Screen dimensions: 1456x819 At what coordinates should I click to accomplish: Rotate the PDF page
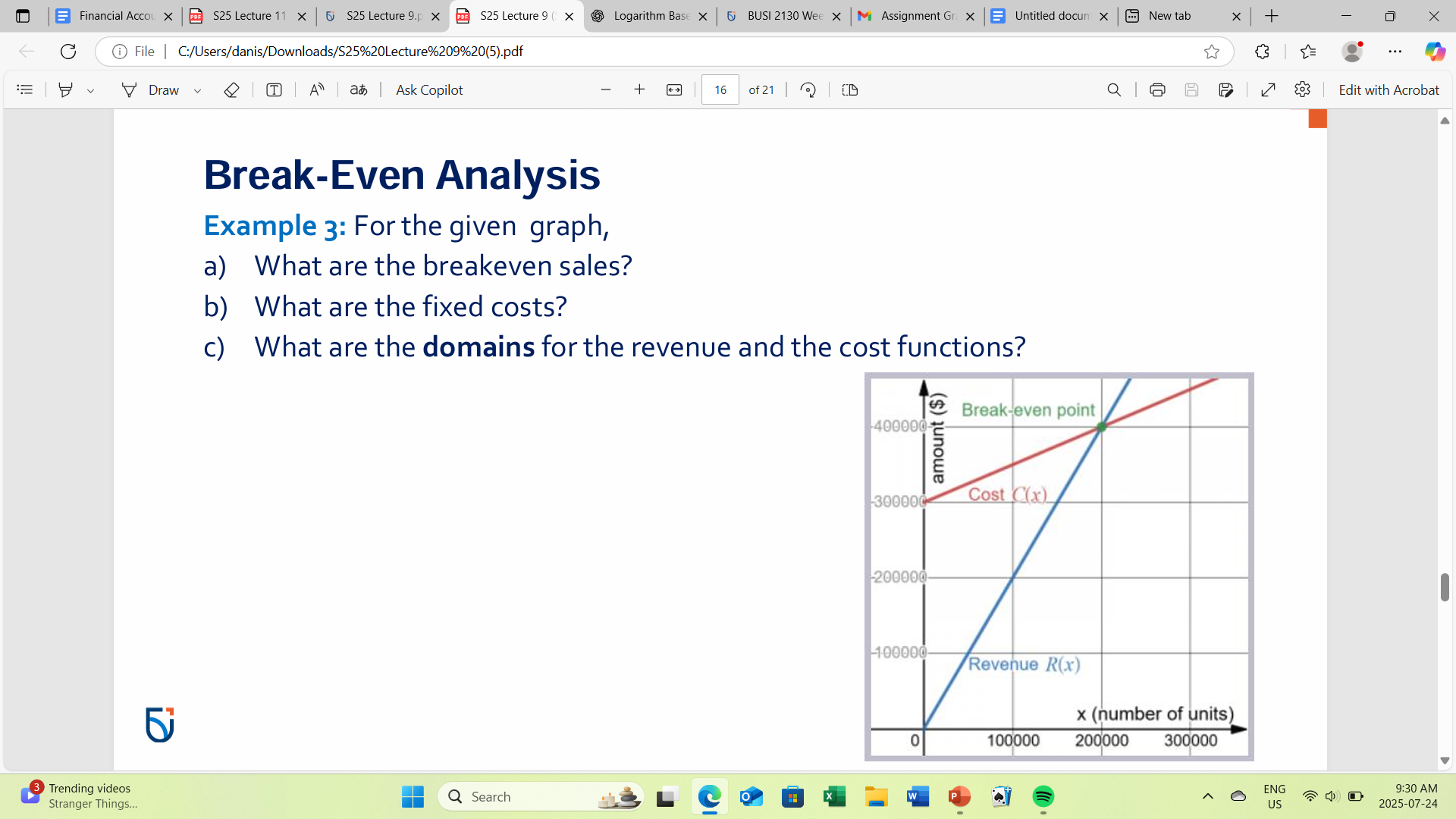pyautogui.click(x=808, y=89)
